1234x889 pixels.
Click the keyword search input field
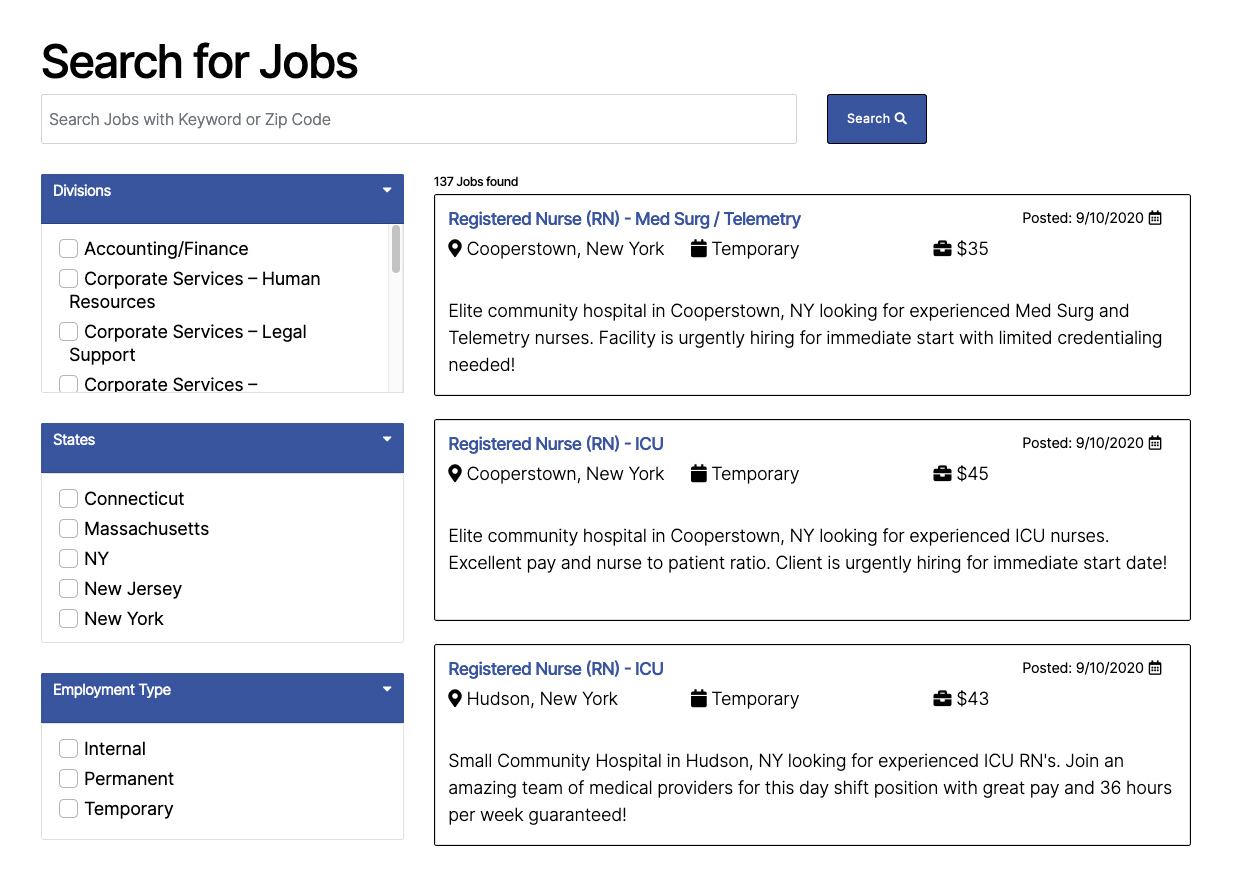(x=418, y=118)
